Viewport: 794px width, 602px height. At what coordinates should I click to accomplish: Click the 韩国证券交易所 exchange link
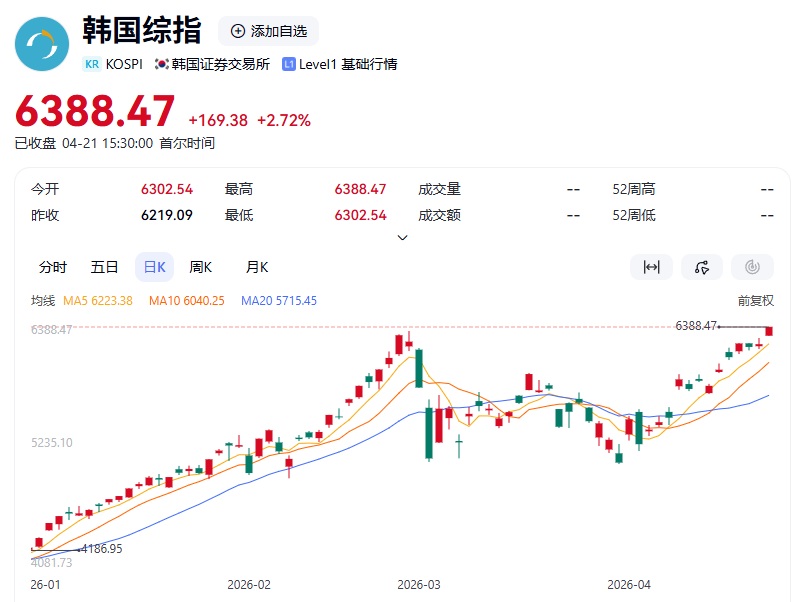(x=220, y=64)
